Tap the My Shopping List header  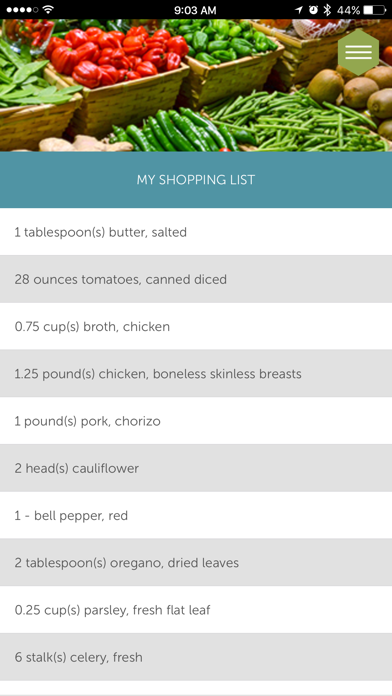(x=196, y=180)
